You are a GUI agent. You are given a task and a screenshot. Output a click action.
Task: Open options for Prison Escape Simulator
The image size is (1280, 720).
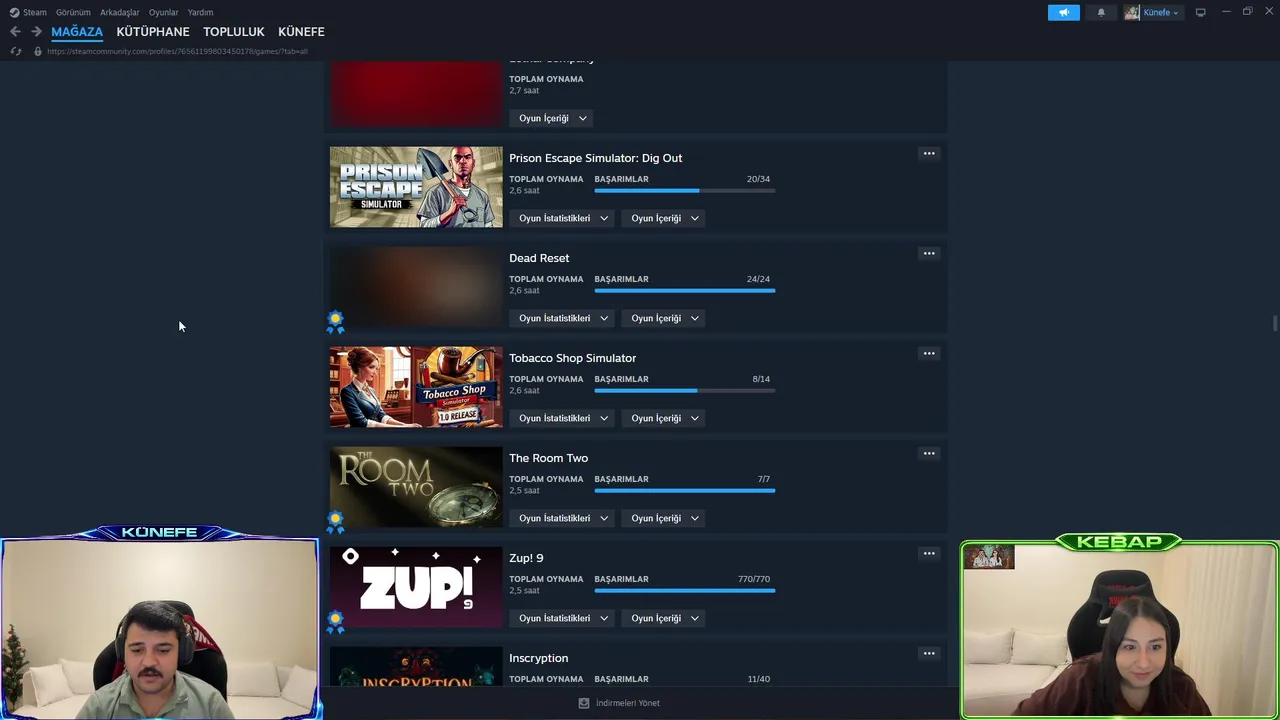point(929,154)
